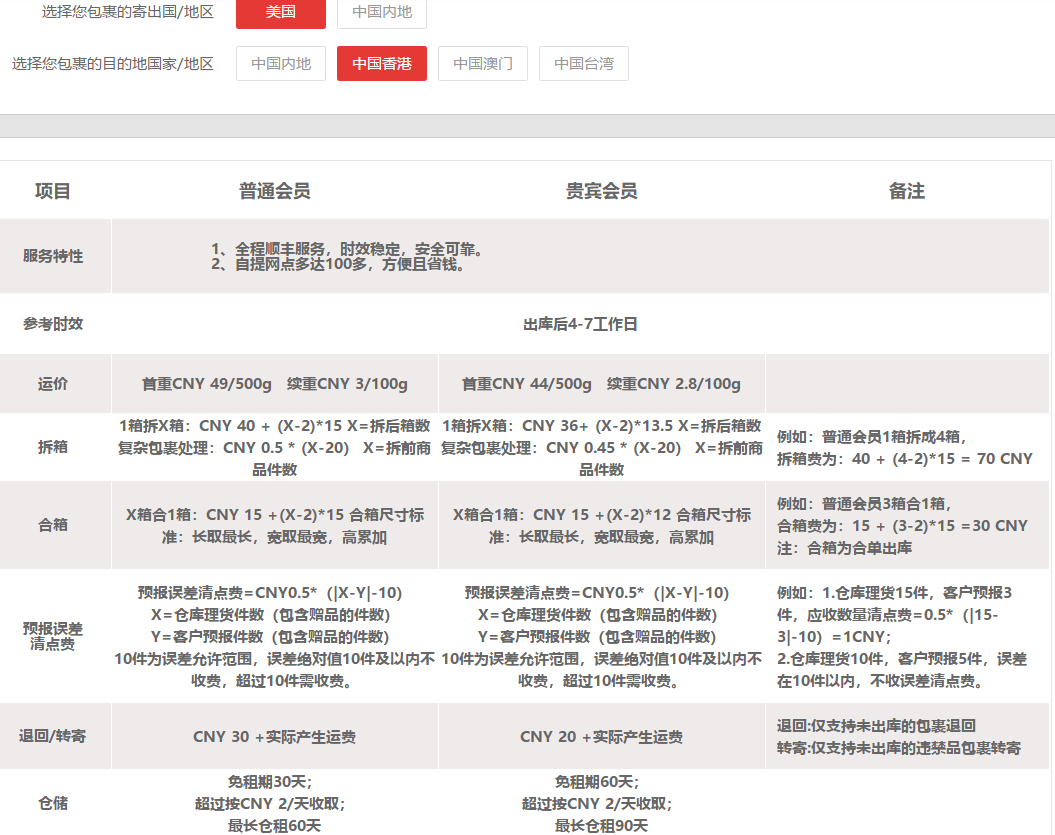
Task: Switch destination to 中国澳门
Action: (x=483, y=63)
